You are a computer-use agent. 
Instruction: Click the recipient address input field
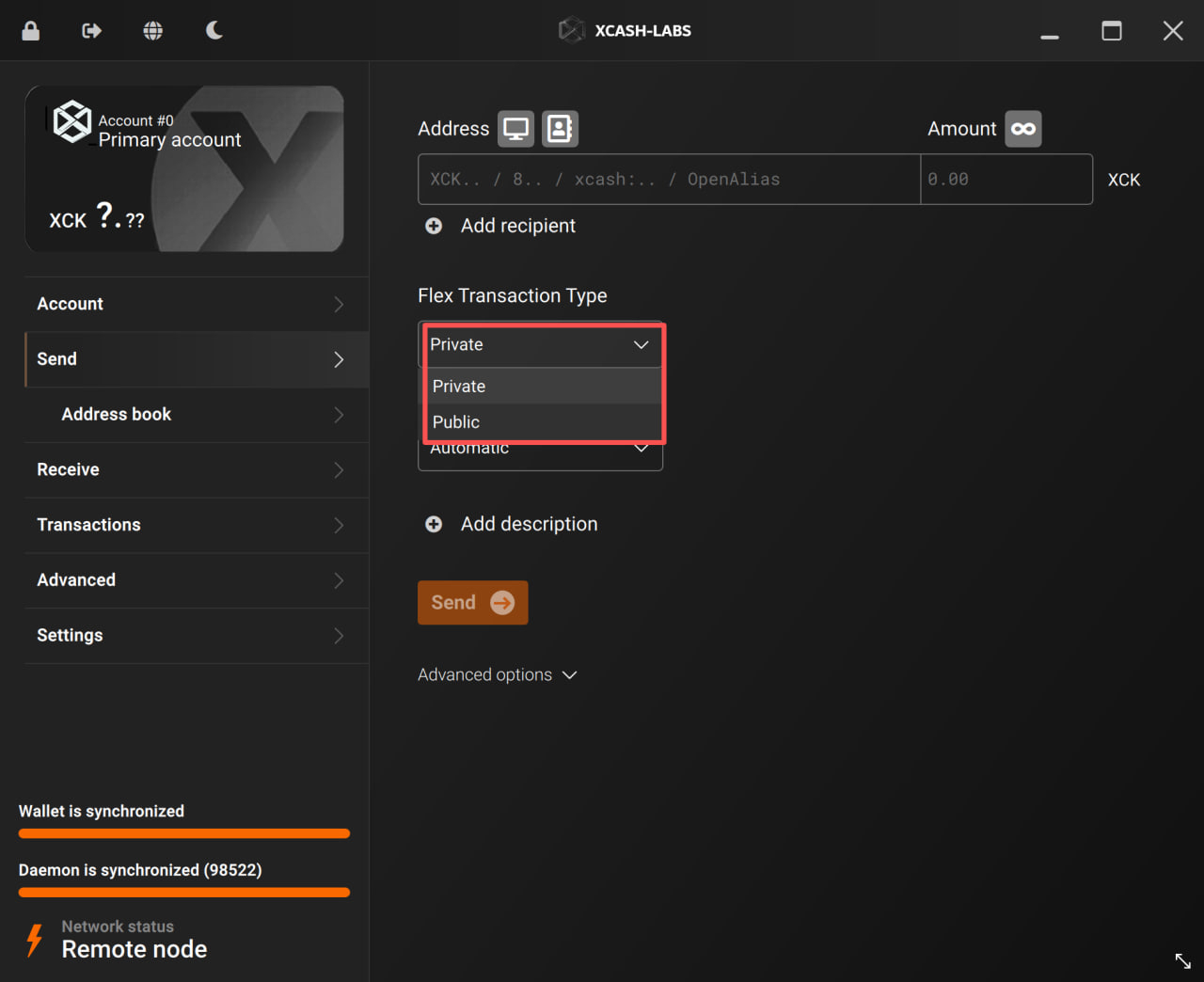pyautogui.click(x=668, y=180)
